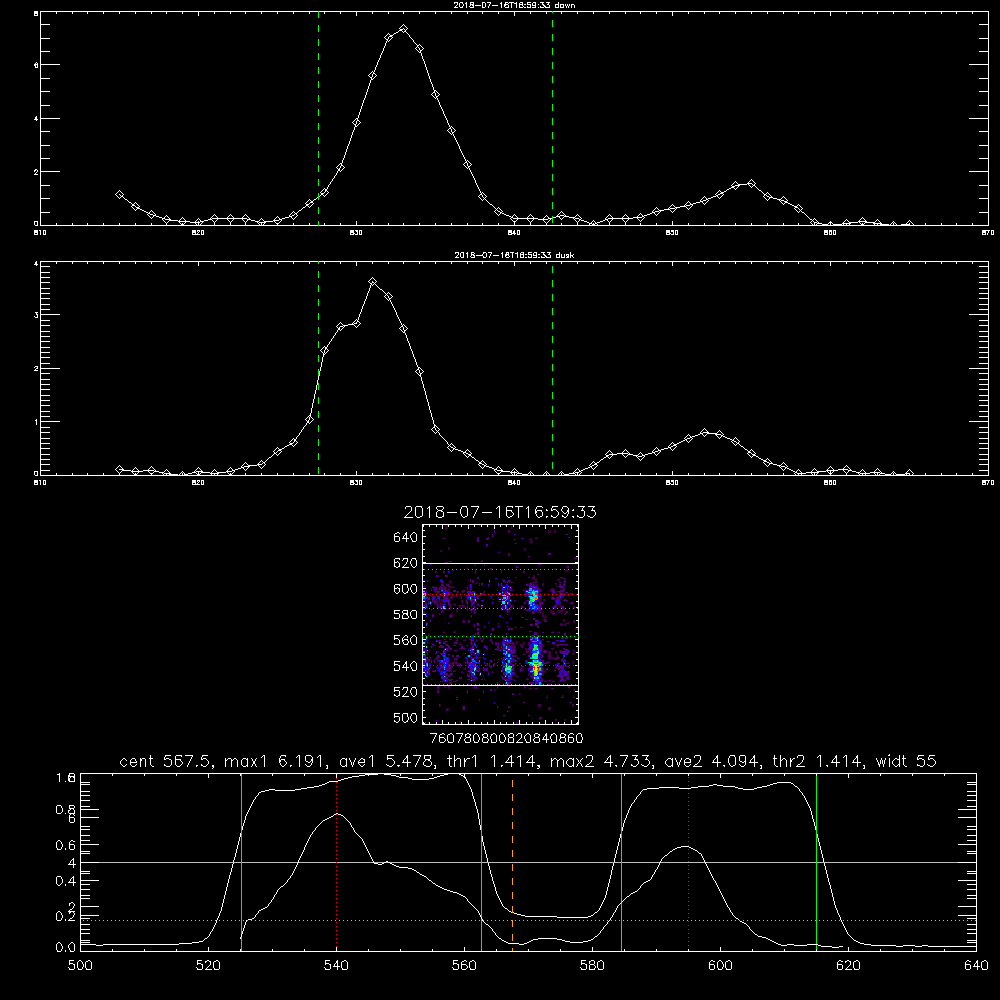Click the spectral image y-axis label 500

[x=406, y=718]
